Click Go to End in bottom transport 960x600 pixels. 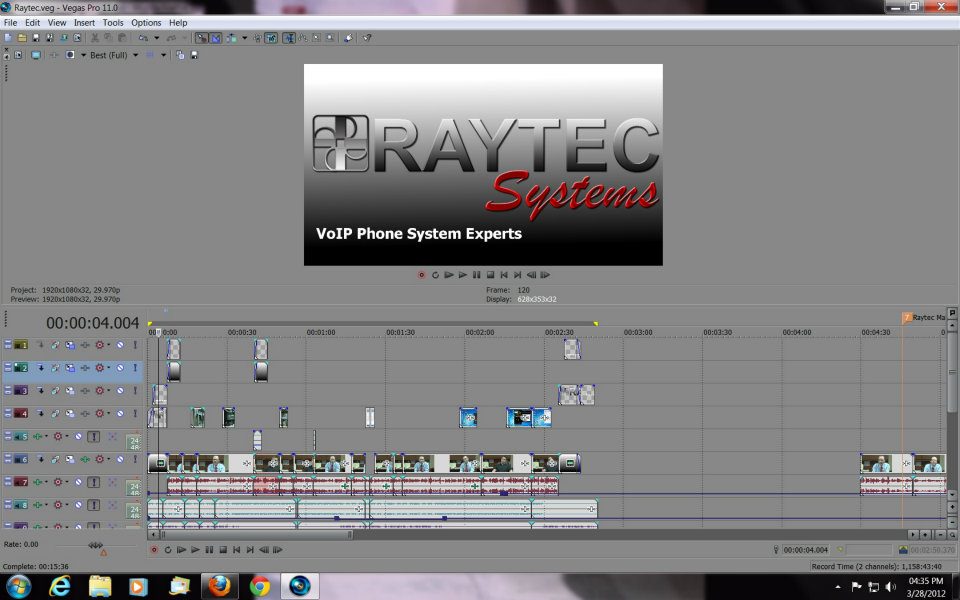coord(250,550)
